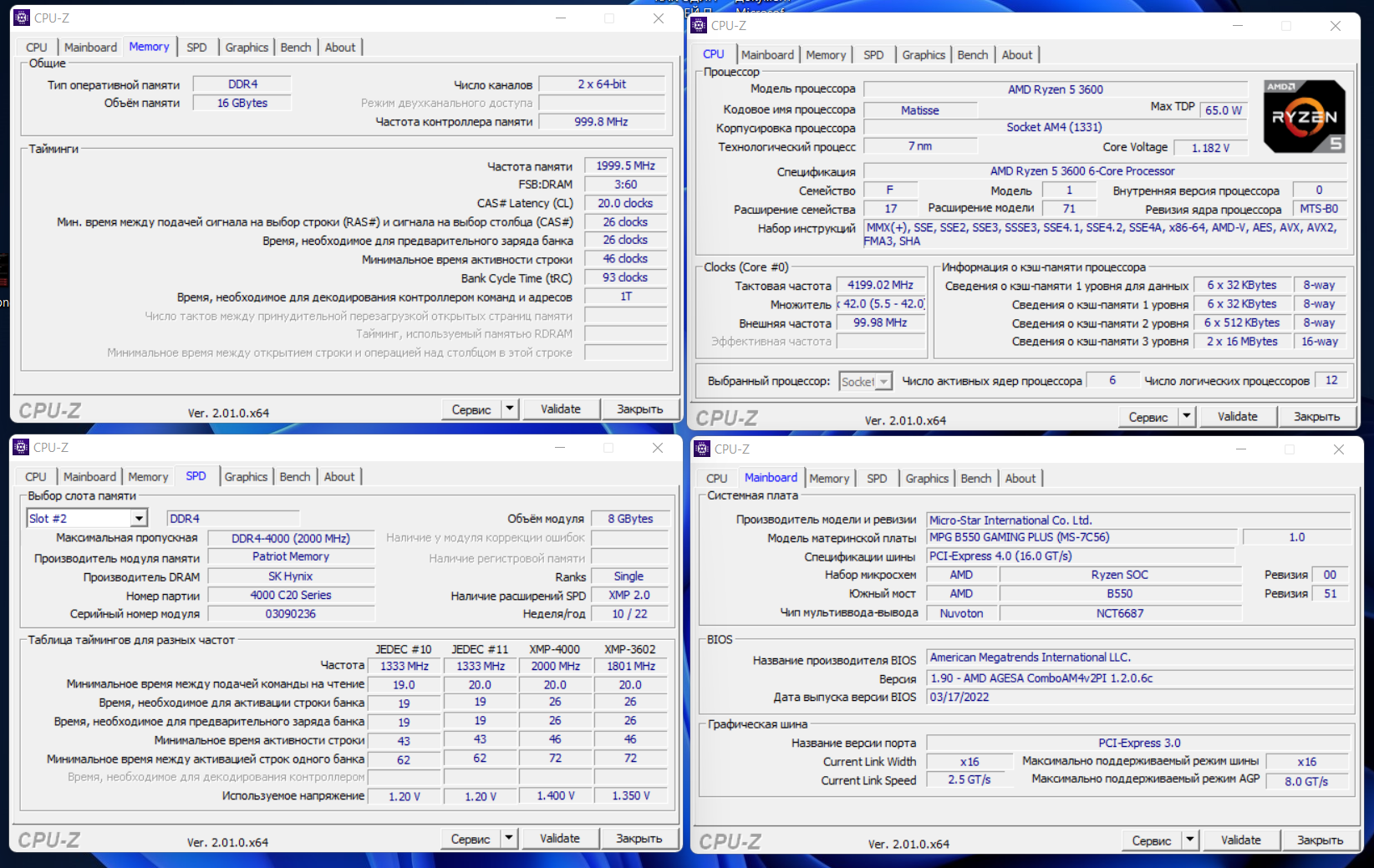Open Memory tab in the SPD slot window
This screenshot has height=868, width=1374.
(x=148, y=477)
